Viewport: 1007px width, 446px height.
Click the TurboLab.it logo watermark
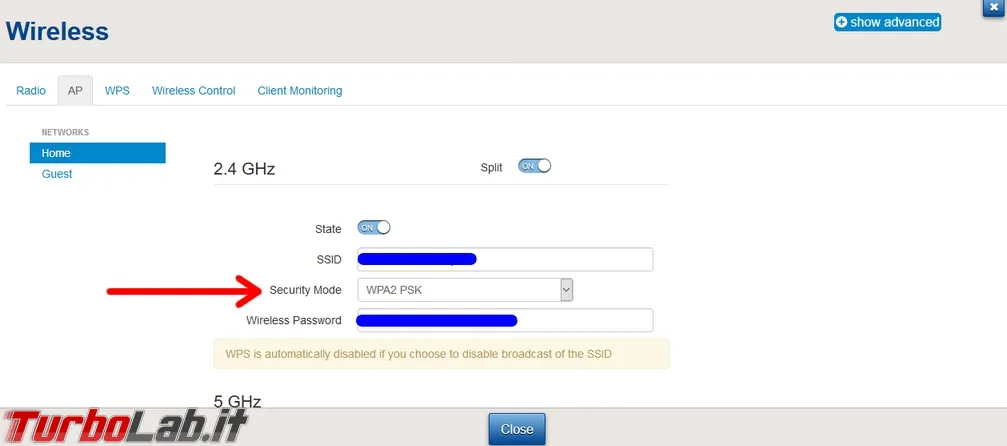pos(125,425)
